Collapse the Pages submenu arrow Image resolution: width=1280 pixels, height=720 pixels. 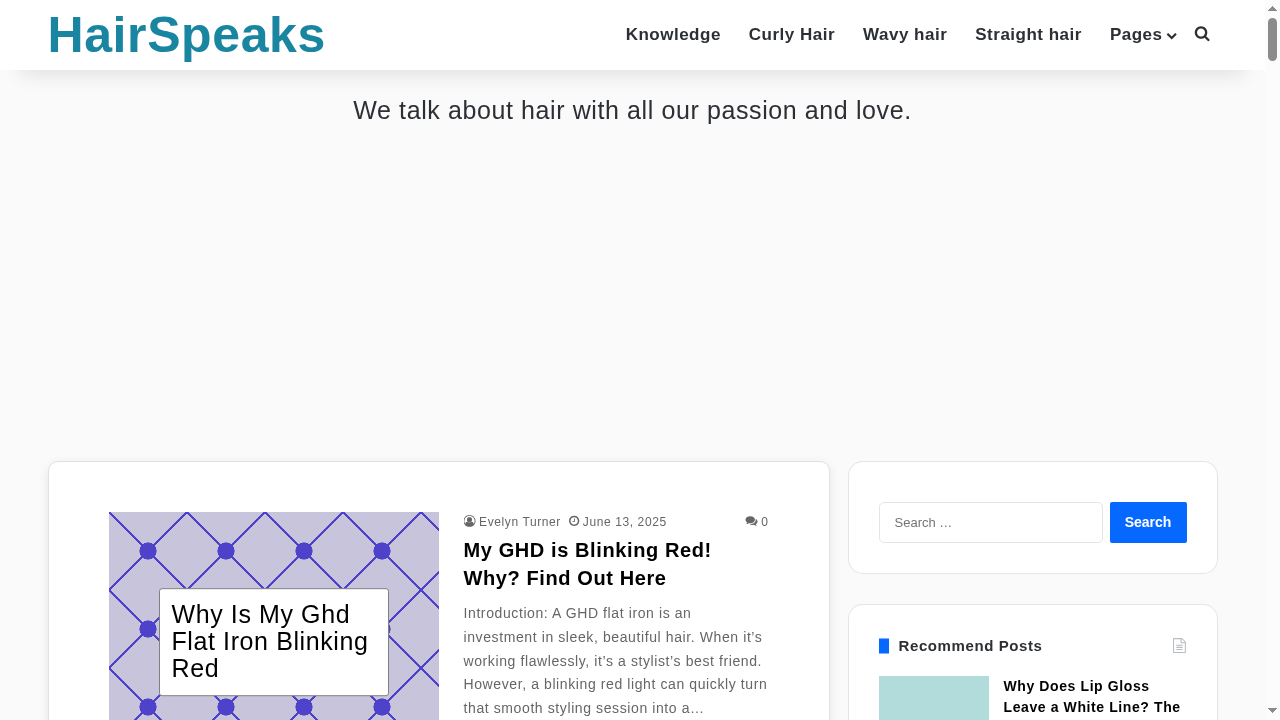pyautogui.click(x=1172, y=36)
